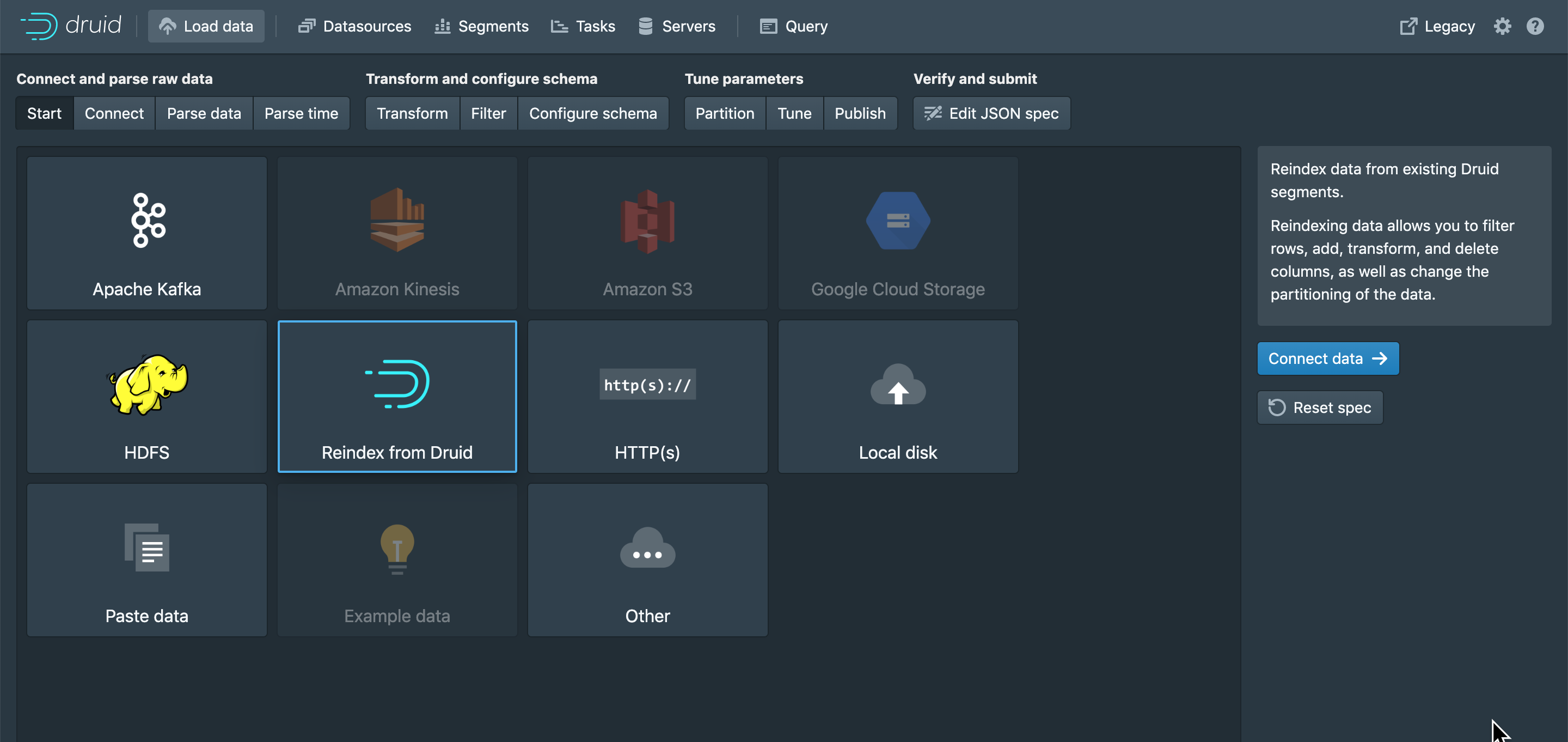Select the Paste data tile
This screenshot has height=742, width=1568.
tap(146, 560)
